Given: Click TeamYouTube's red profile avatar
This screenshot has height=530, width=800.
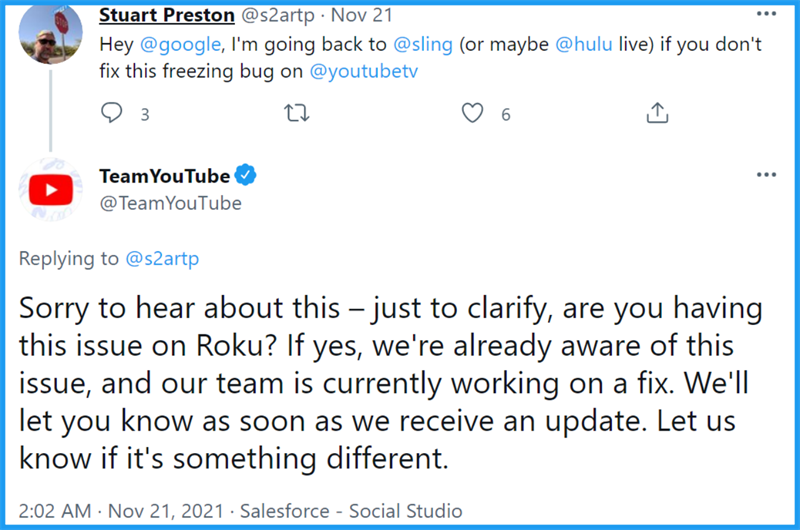Looking at the screenshot, I should tap(50, 189).
